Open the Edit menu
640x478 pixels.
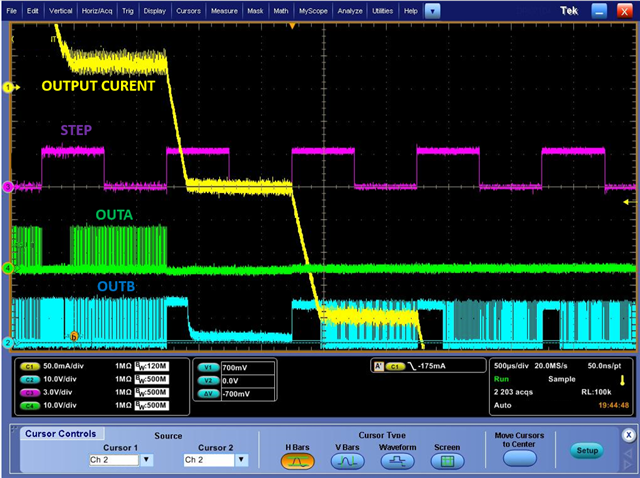[32, 11]
